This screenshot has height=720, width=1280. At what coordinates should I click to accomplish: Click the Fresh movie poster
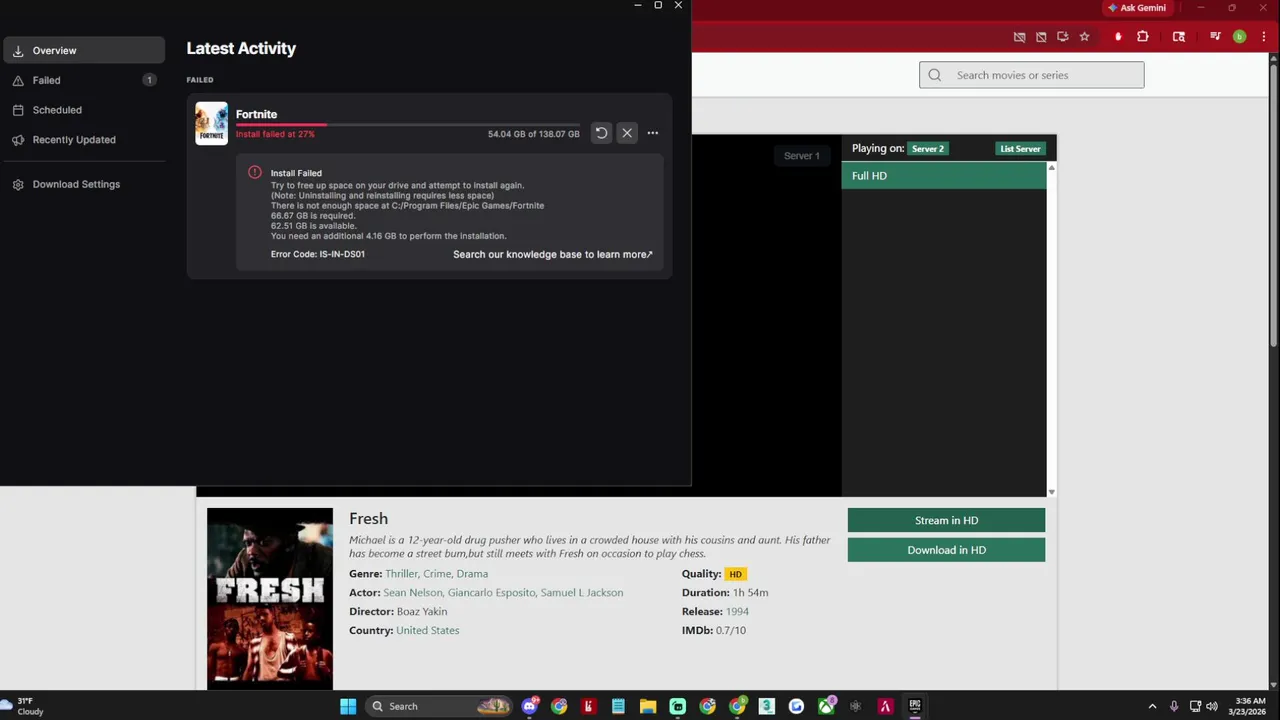[x=270, y=598]
